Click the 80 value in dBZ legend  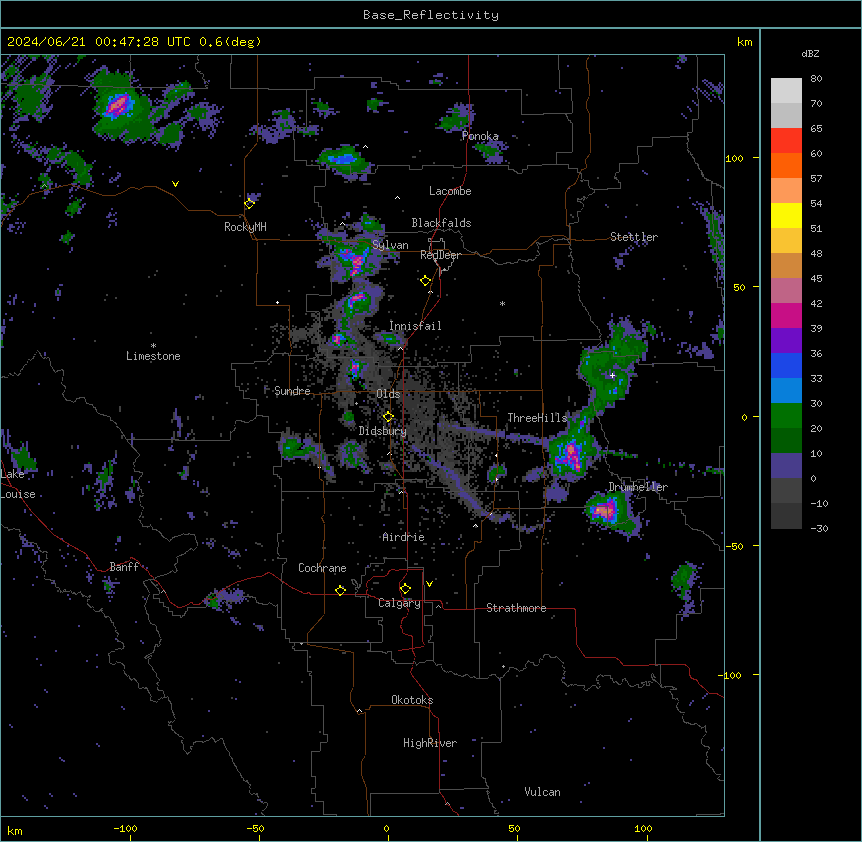point(816,79)
